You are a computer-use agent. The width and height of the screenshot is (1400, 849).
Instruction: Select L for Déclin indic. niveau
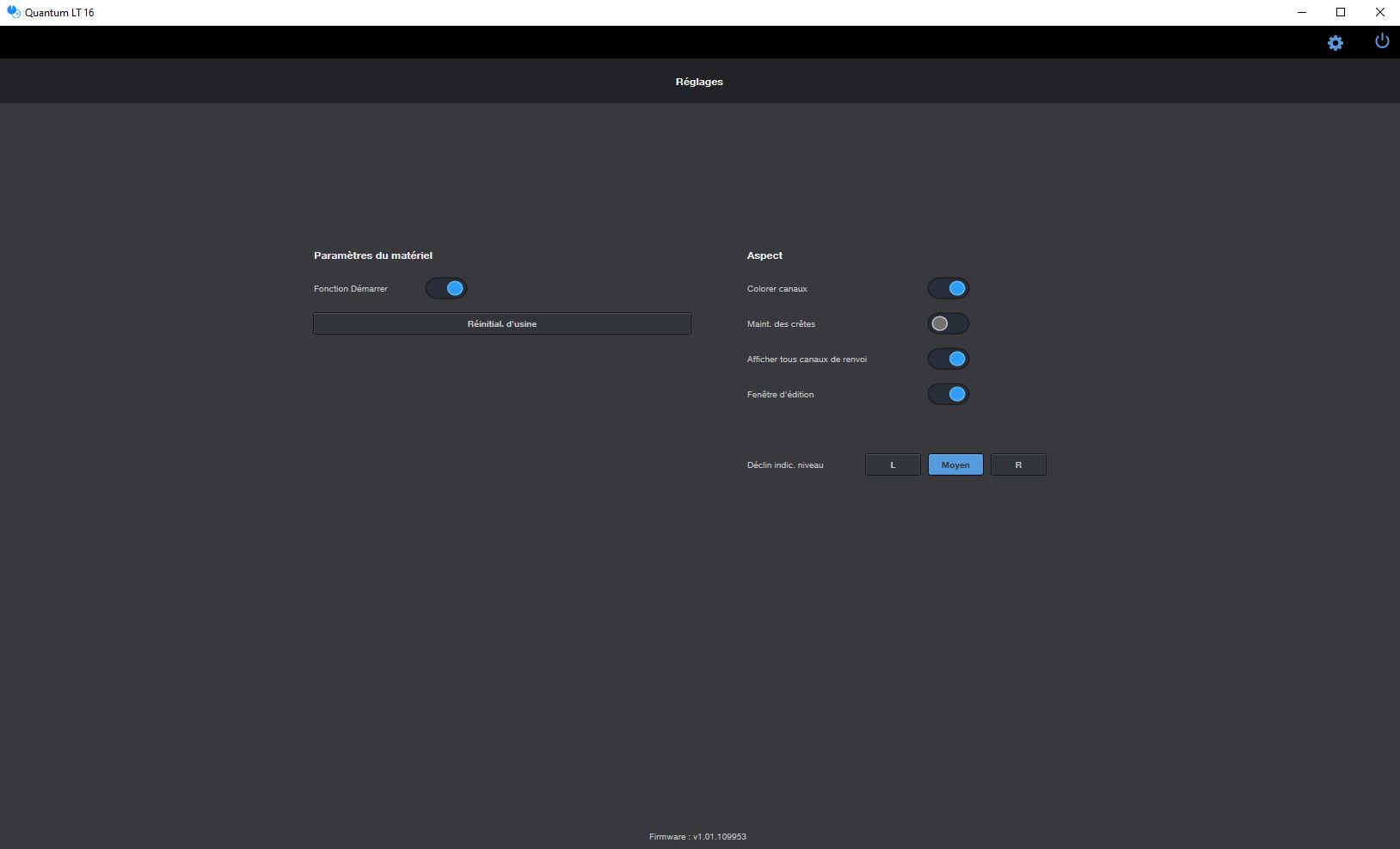pos(893,464)
